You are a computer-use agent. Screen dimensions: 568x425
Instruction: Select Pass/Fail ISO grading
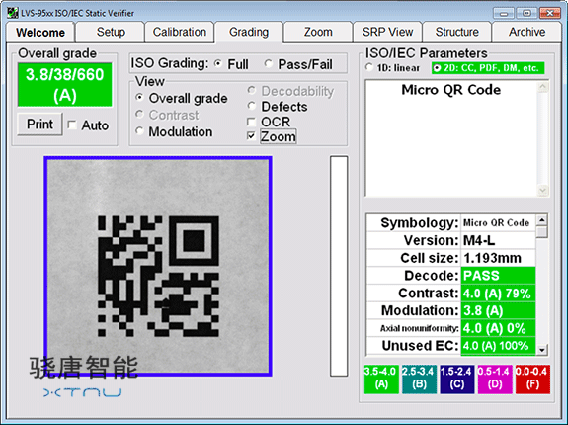[x=268, y=64]
